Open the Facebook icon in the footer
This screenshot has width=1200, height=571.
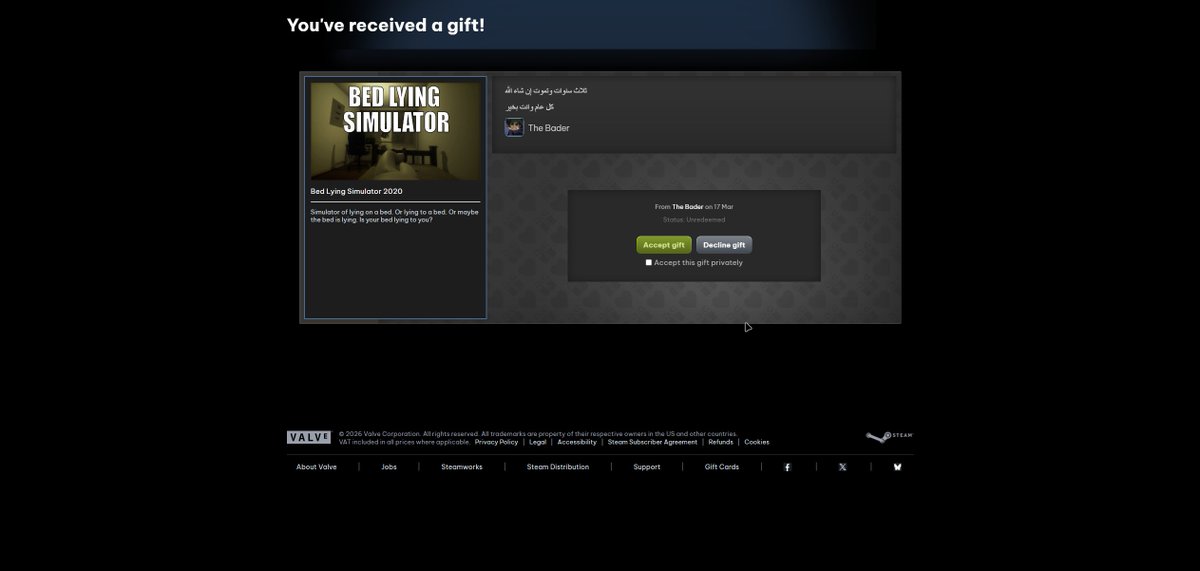coord(787,467)
